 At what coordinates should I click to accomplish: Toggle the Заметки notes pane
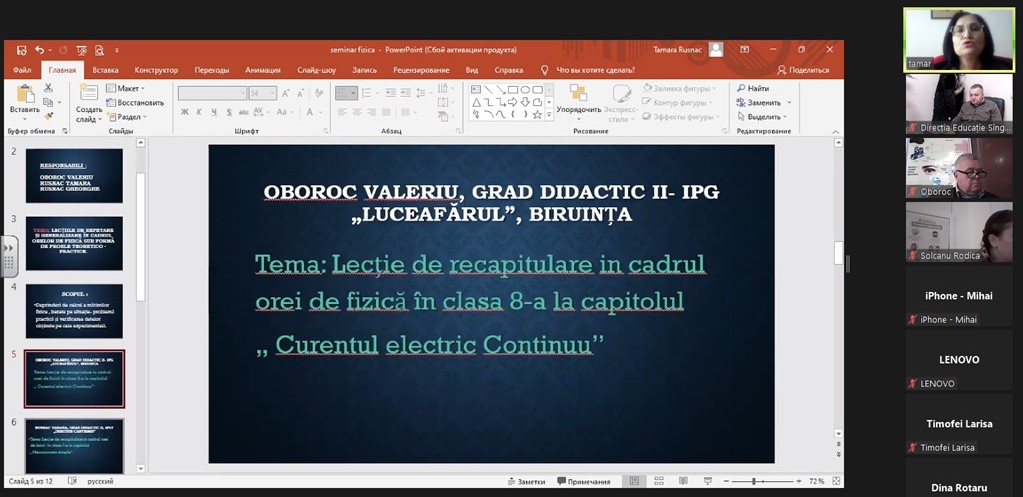[x=531, y=481]
